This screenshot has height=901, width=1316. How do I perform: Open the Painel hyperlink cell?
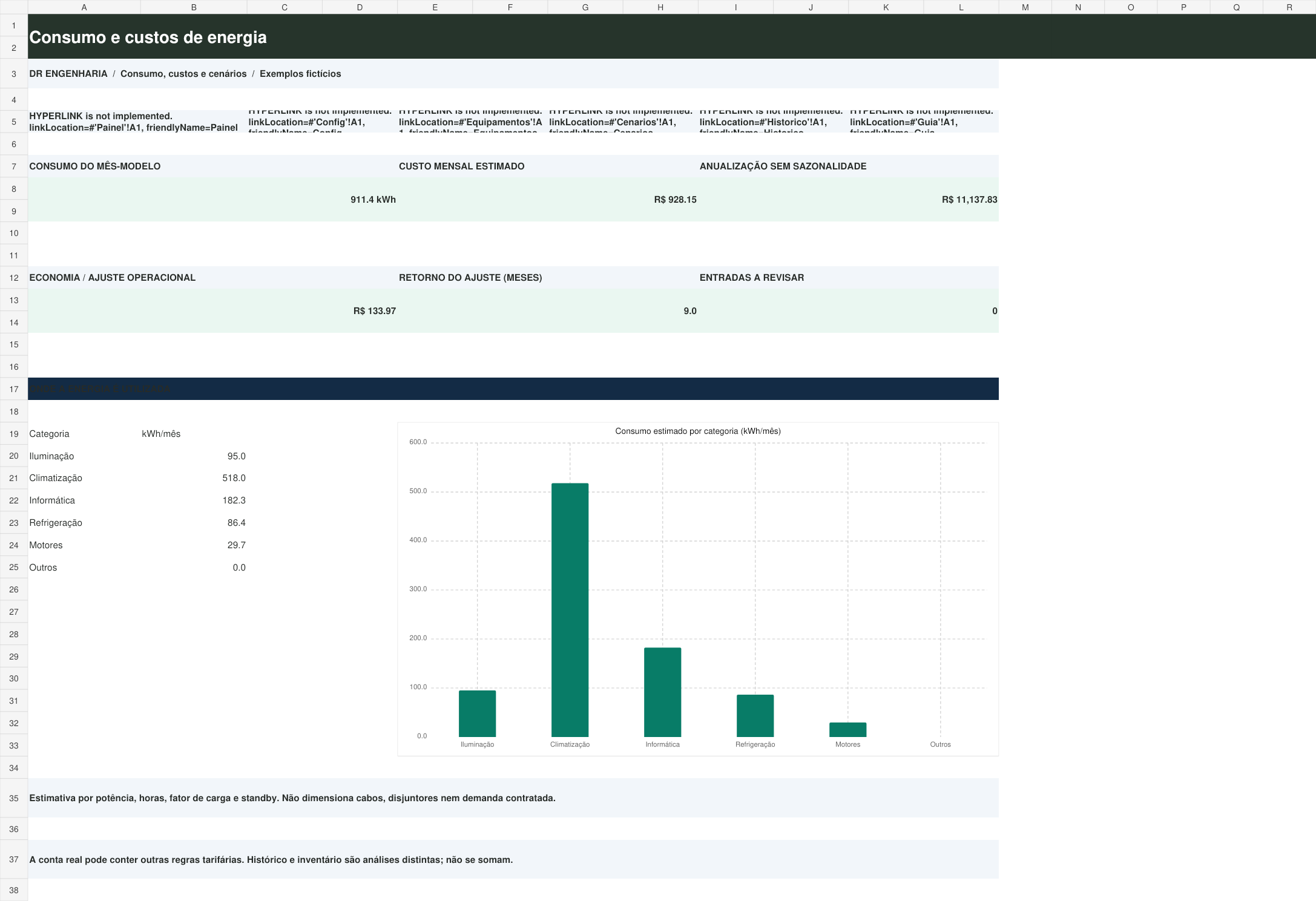tap(137, 122)
